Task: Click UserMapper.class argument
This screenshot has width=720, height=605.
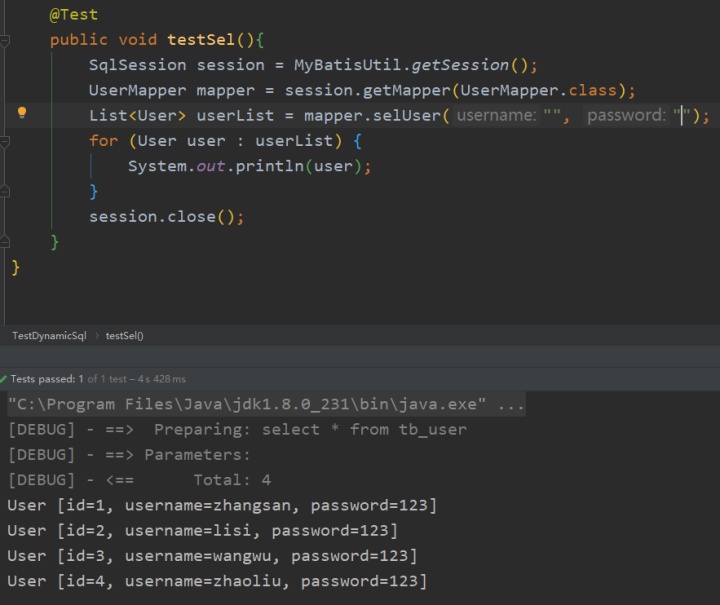Action: pyautogui.click(x=538, y=90)
